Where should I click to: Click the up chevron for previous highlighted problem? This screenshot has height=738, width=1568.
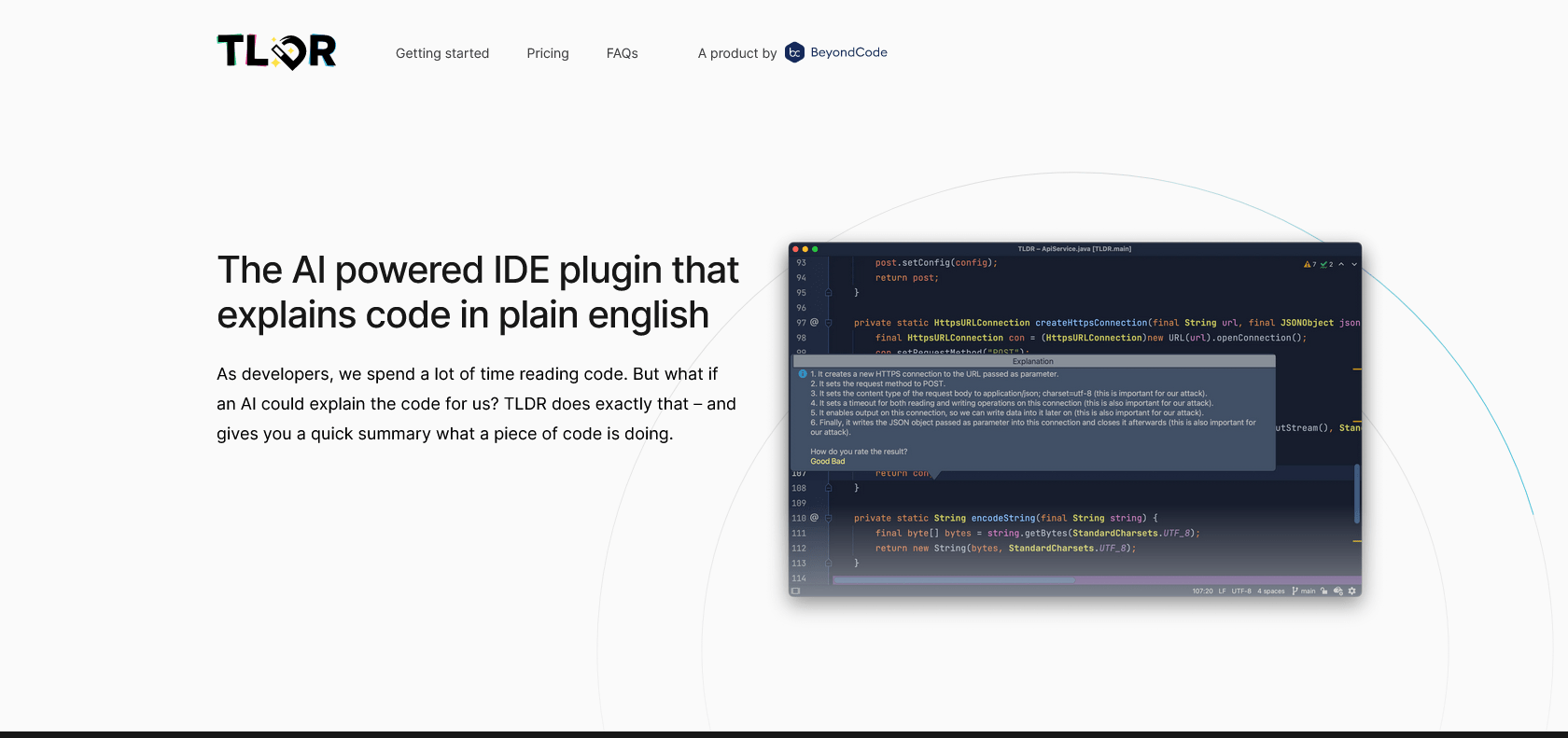point(1341,264)
